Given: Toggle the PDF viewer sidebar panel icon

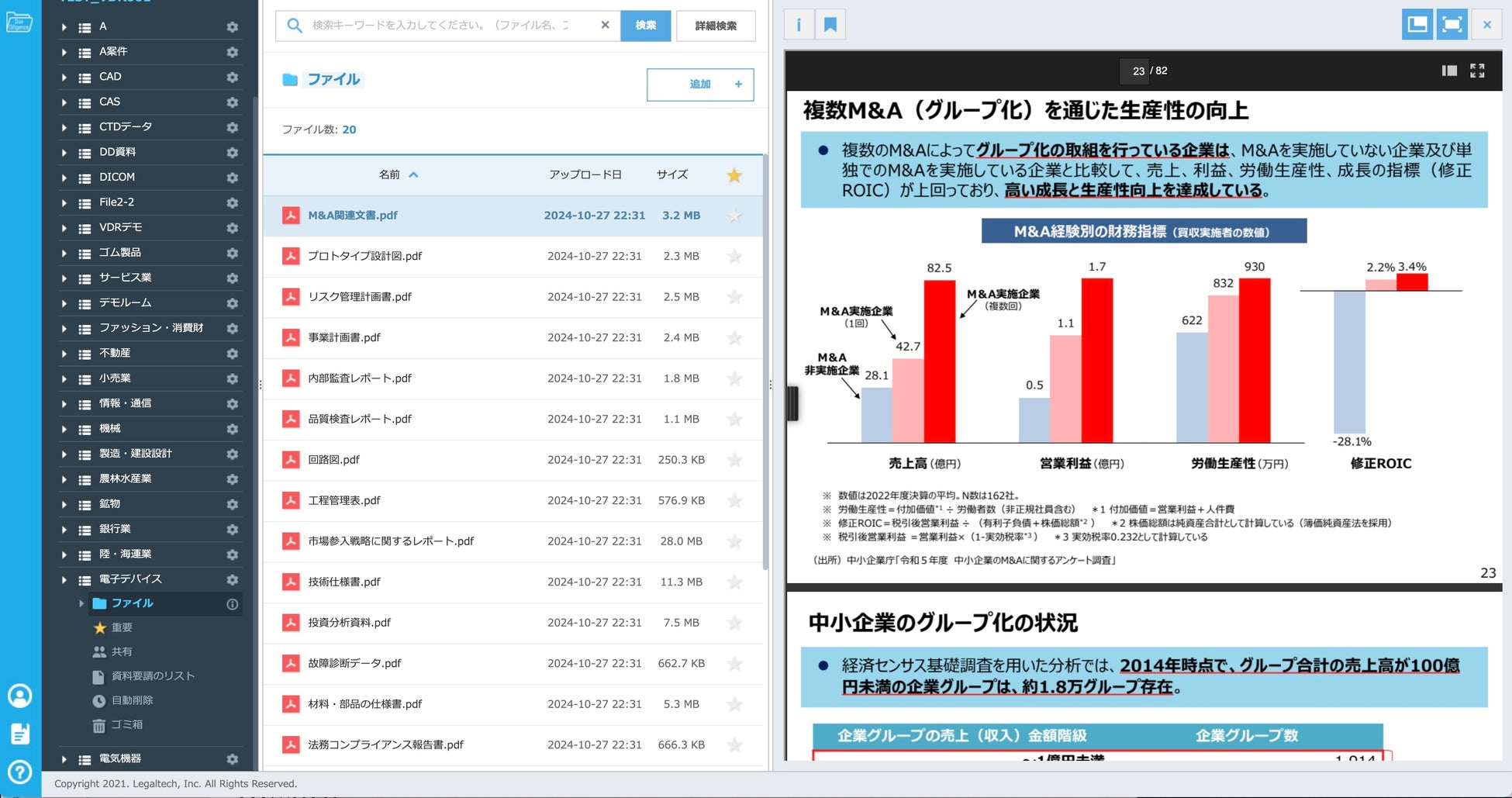Looking at the screenshot, I should [x=1448, y=71].
